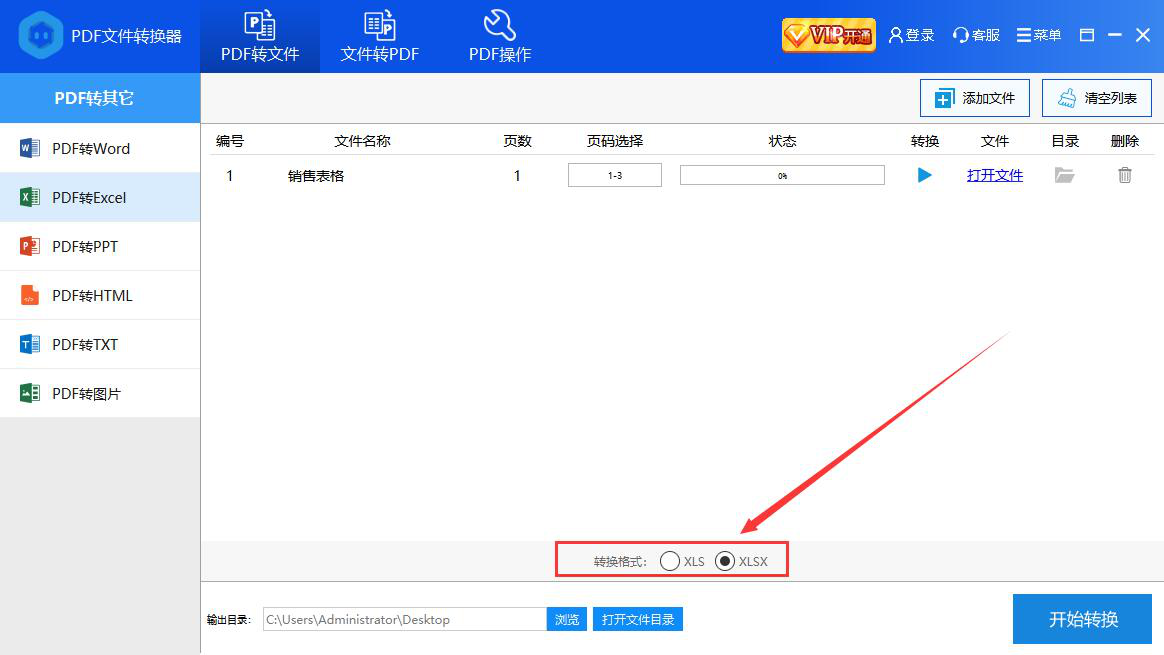Click the Word icon beside PDF转Word
Screen dimensions: 1164x655
click(x=30, y=148)
